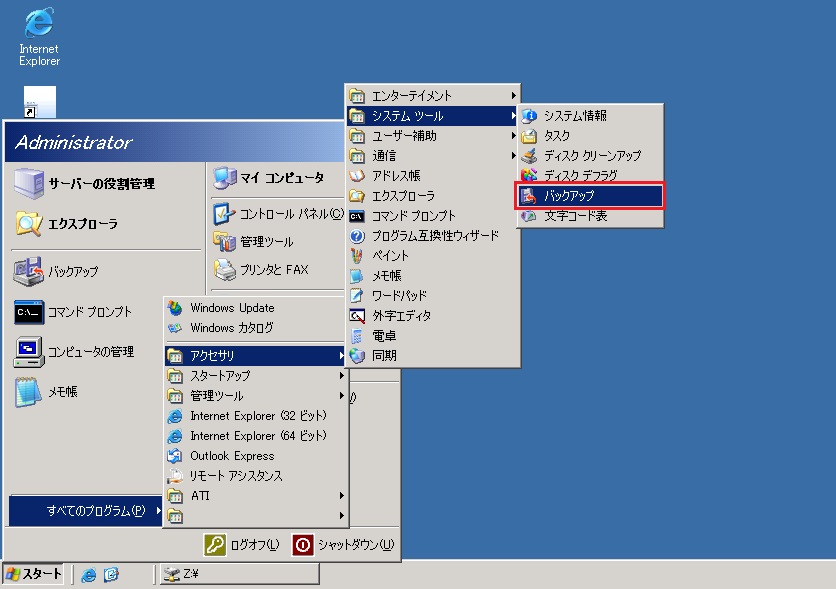Open コマンド プロンプト in the accessories menu
The width and height of the screenshot is (836, 589).
[413, 216]
